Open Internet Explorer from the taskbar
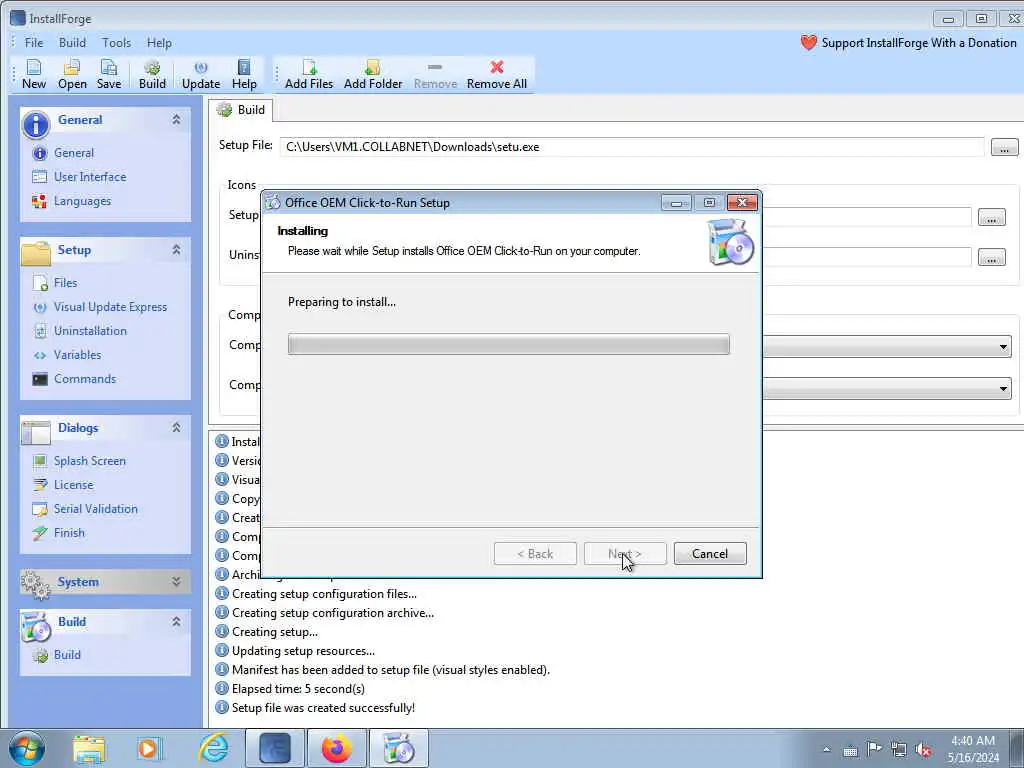Screen dimensions: 1024x768 214,748
